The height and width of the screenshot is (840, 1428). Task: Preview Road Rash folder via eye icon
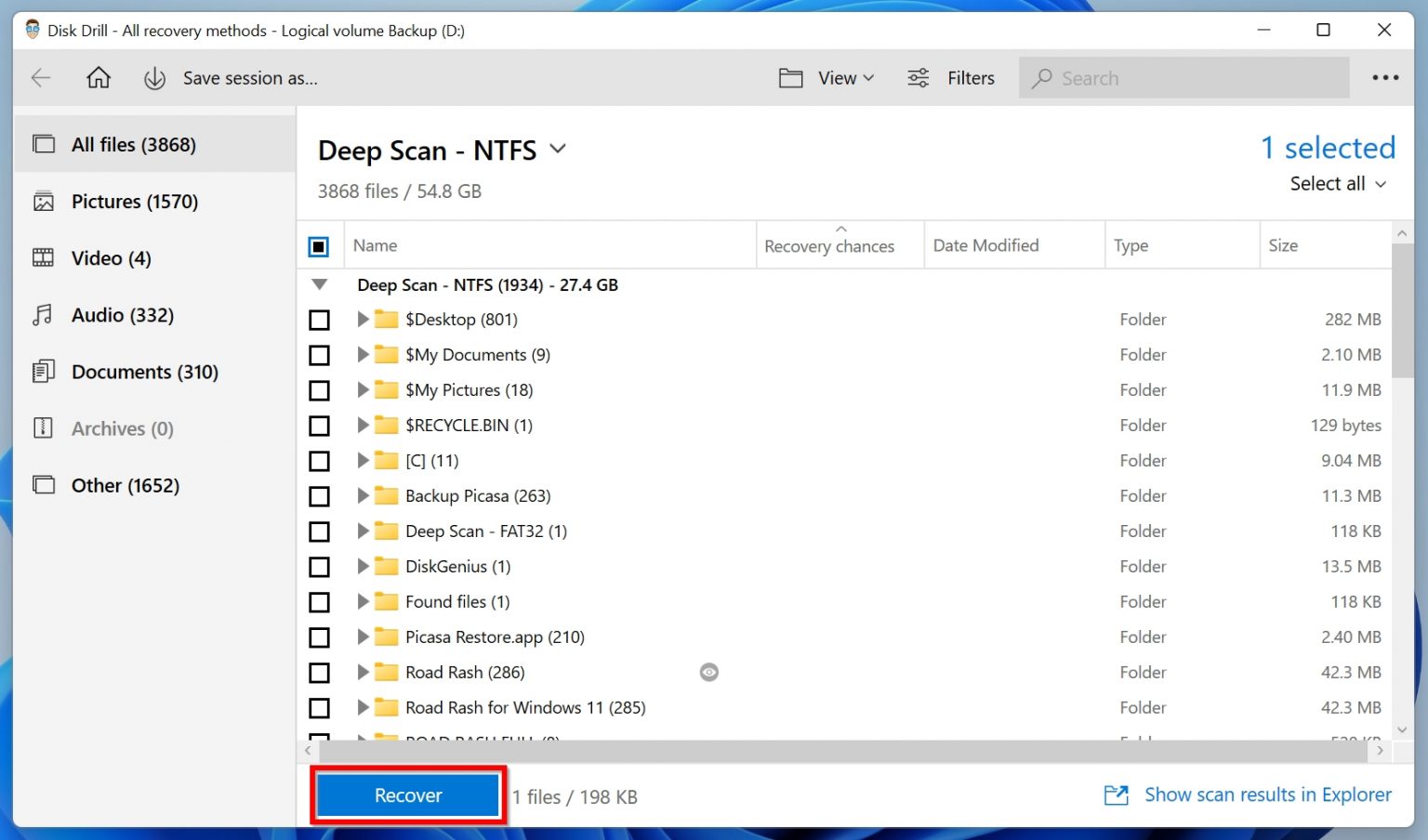click(709, 672)
